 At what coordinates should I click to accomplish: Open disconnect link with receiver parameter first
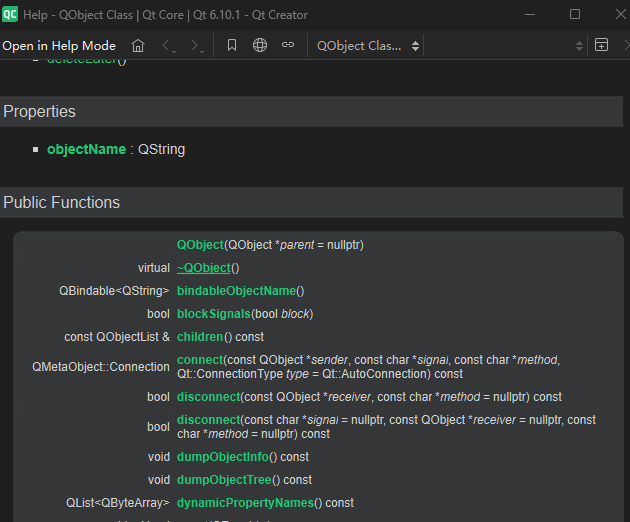click(x=209, y=397)
